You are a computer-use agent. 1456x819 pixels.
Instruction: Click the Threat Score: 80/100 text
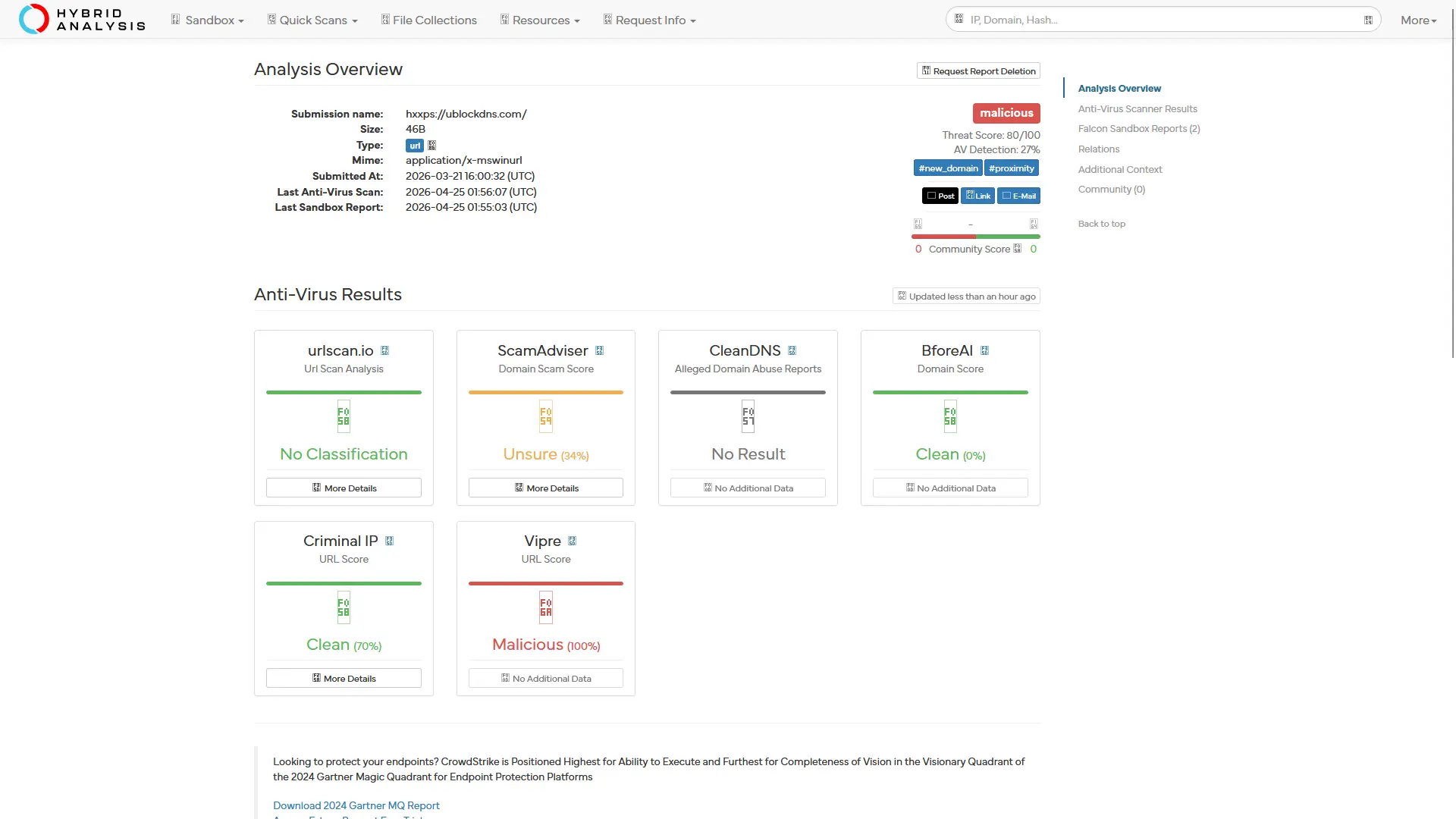point(991,135)
